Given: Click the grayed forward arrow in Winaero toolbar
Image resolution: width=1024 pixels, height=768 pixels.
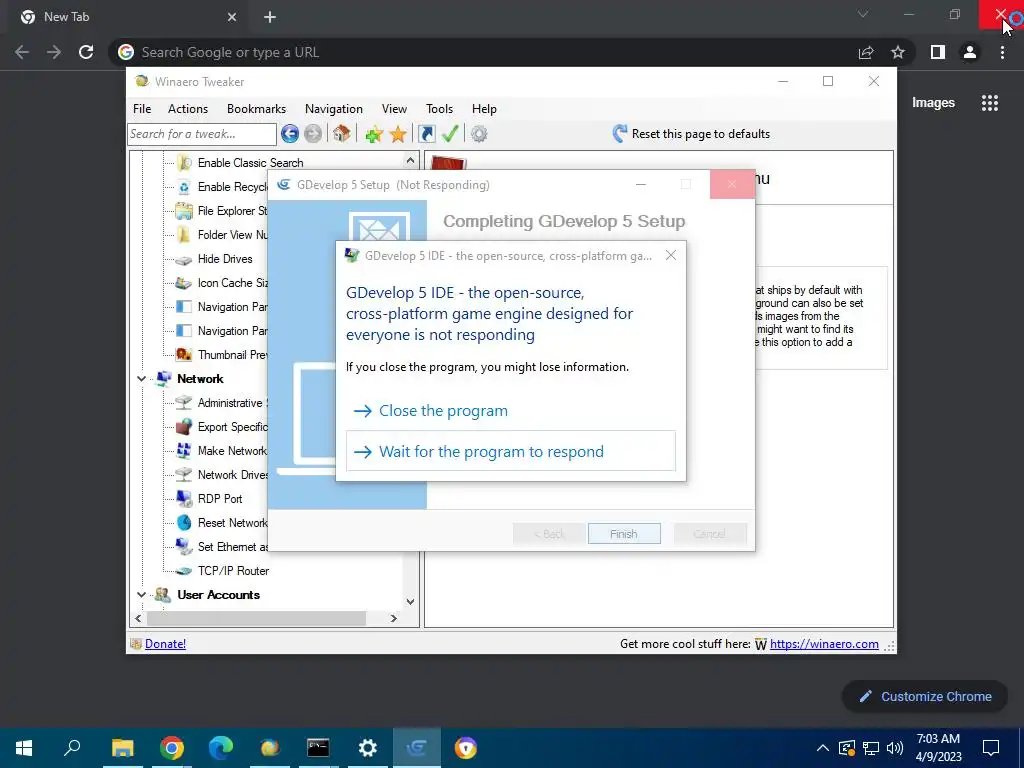Looking at the screenshot, I should pos(313,134).
